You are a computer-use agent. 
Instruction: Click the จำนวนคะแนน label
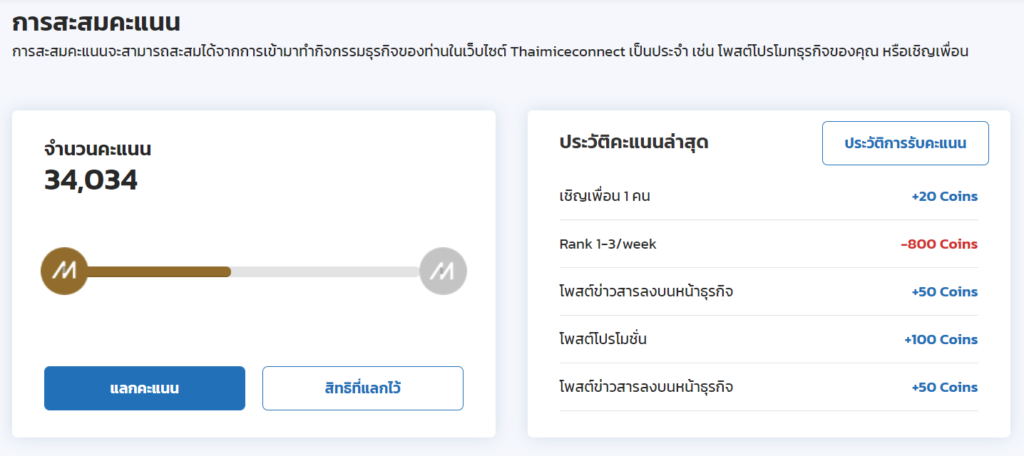[97, 150]
